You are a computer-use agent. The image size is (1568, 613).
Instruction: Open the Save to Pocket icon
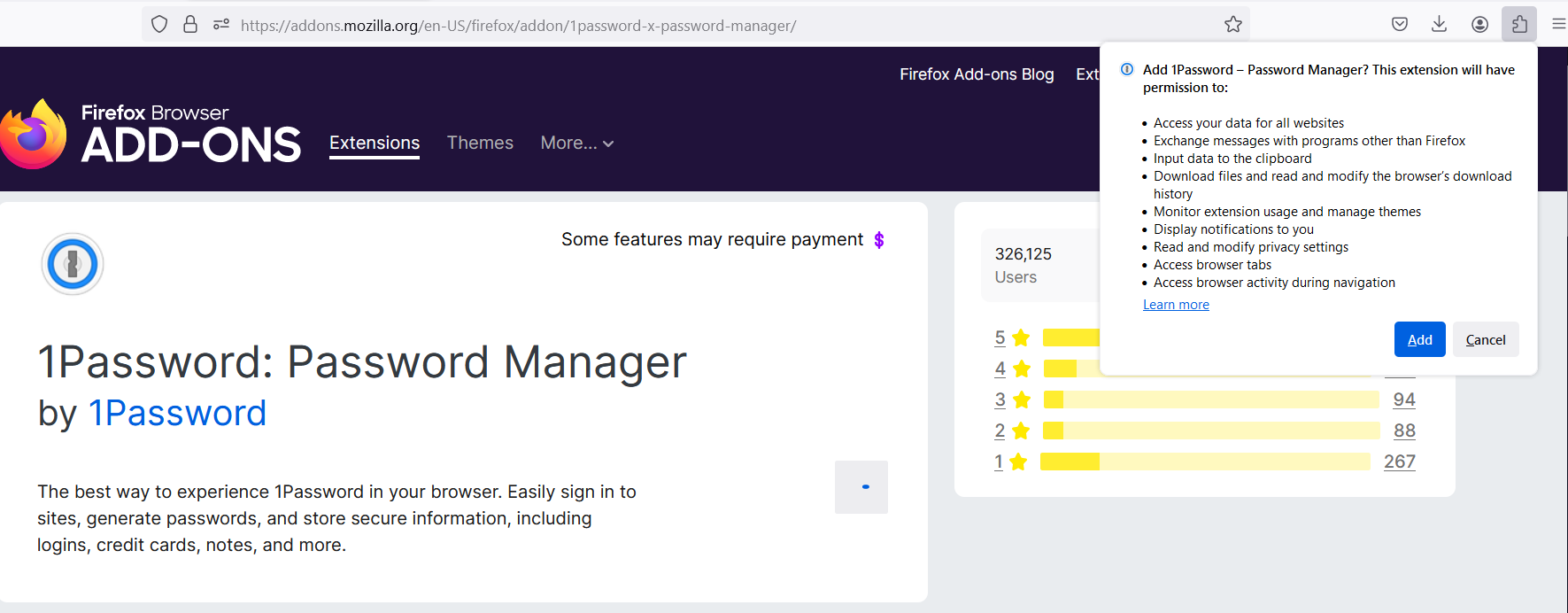coord(1400,24)
